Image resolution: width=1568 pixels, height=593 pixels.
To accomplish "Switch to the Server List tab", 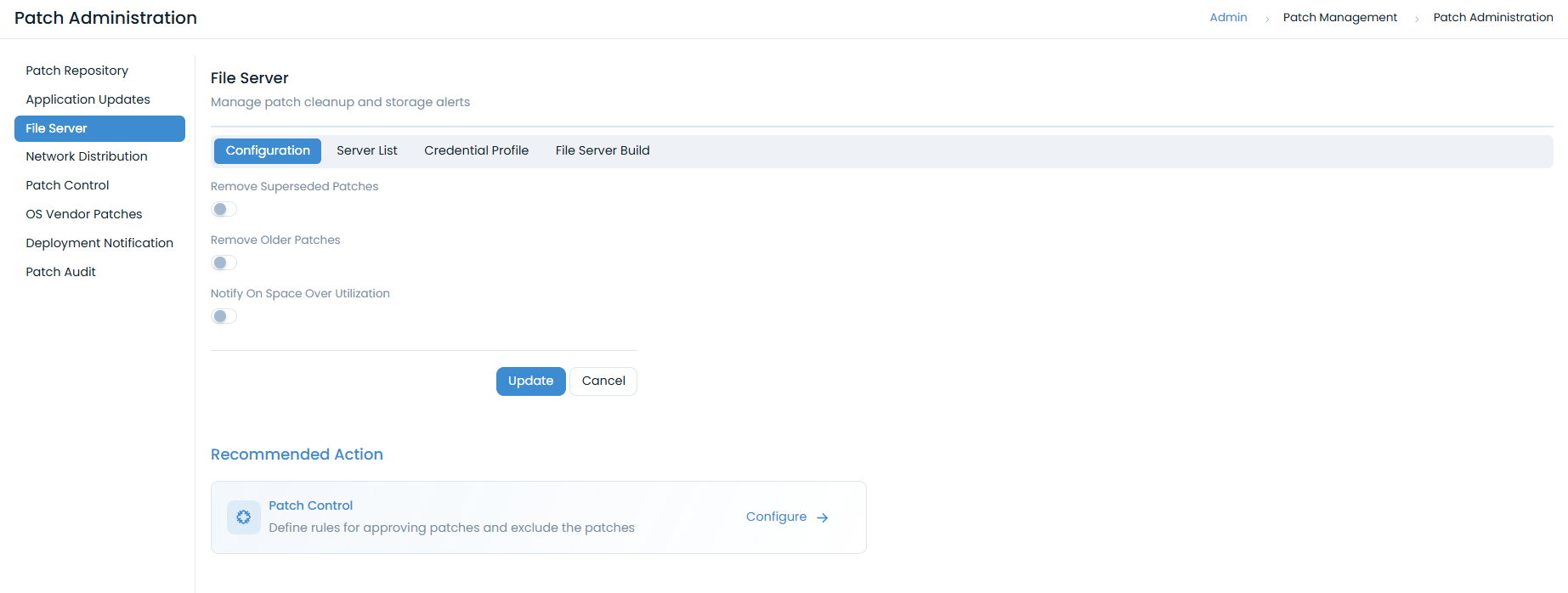I will 366,150.
